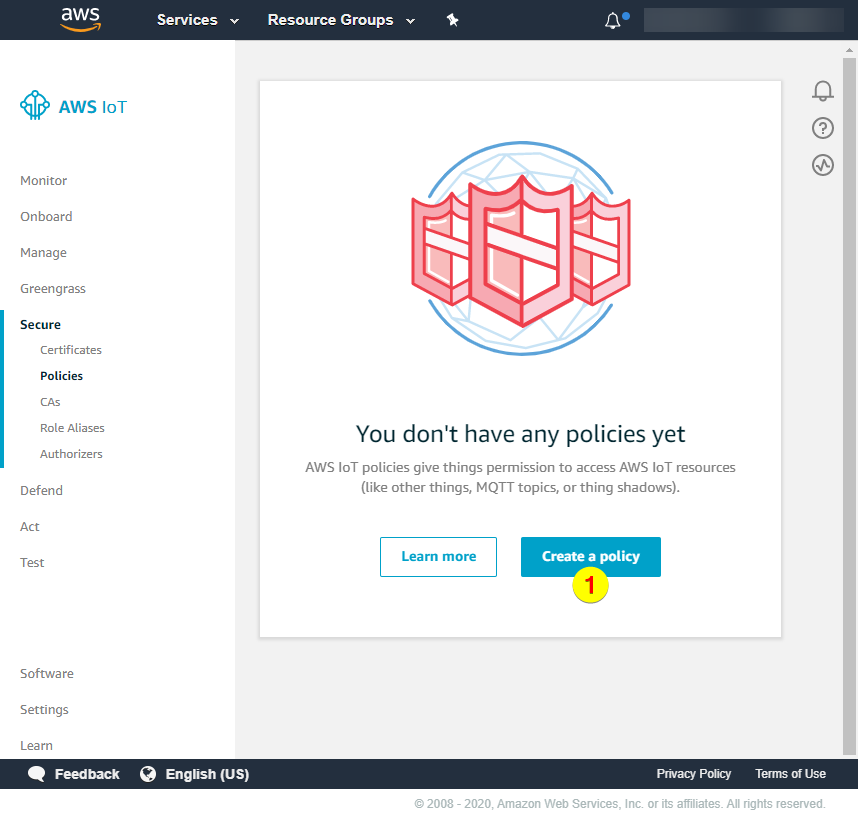Switch to the CAs section
858x819 pixels.
tap(50, 401)
